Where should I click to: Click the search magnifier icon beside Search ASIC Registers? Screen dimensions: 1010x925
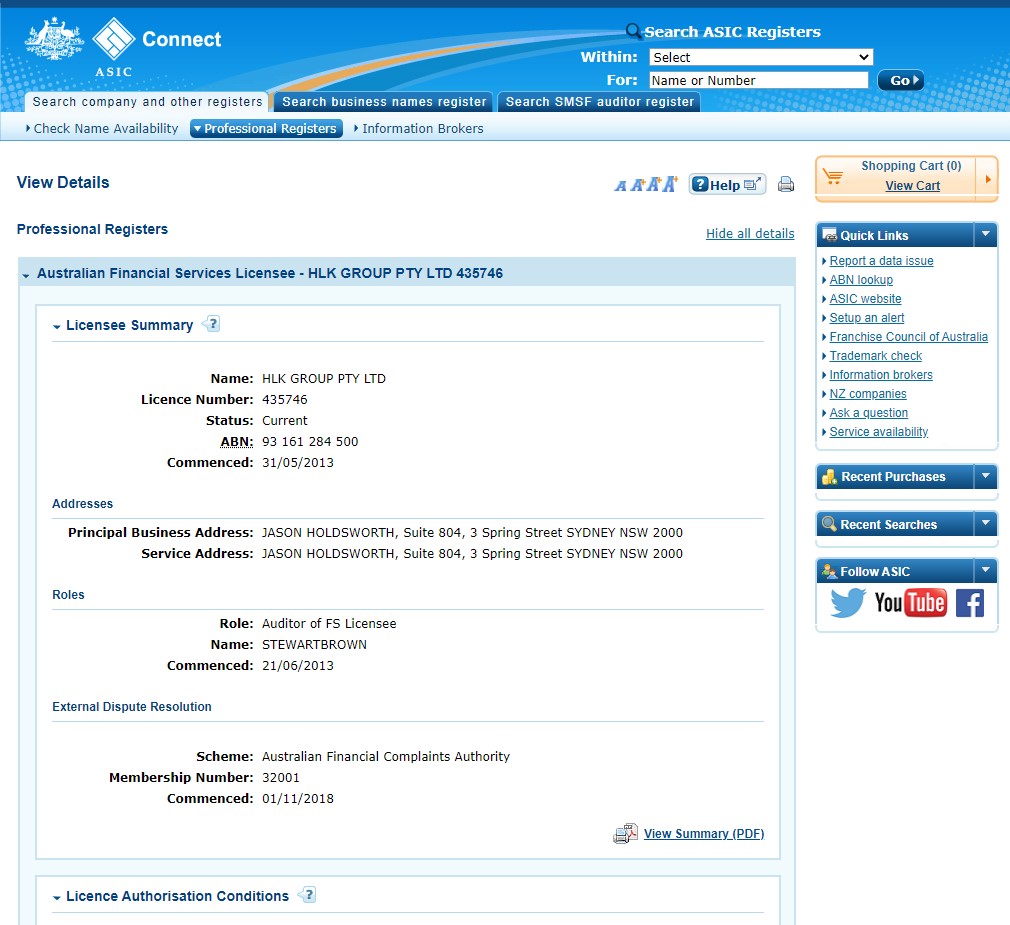(x=633, y=31)
